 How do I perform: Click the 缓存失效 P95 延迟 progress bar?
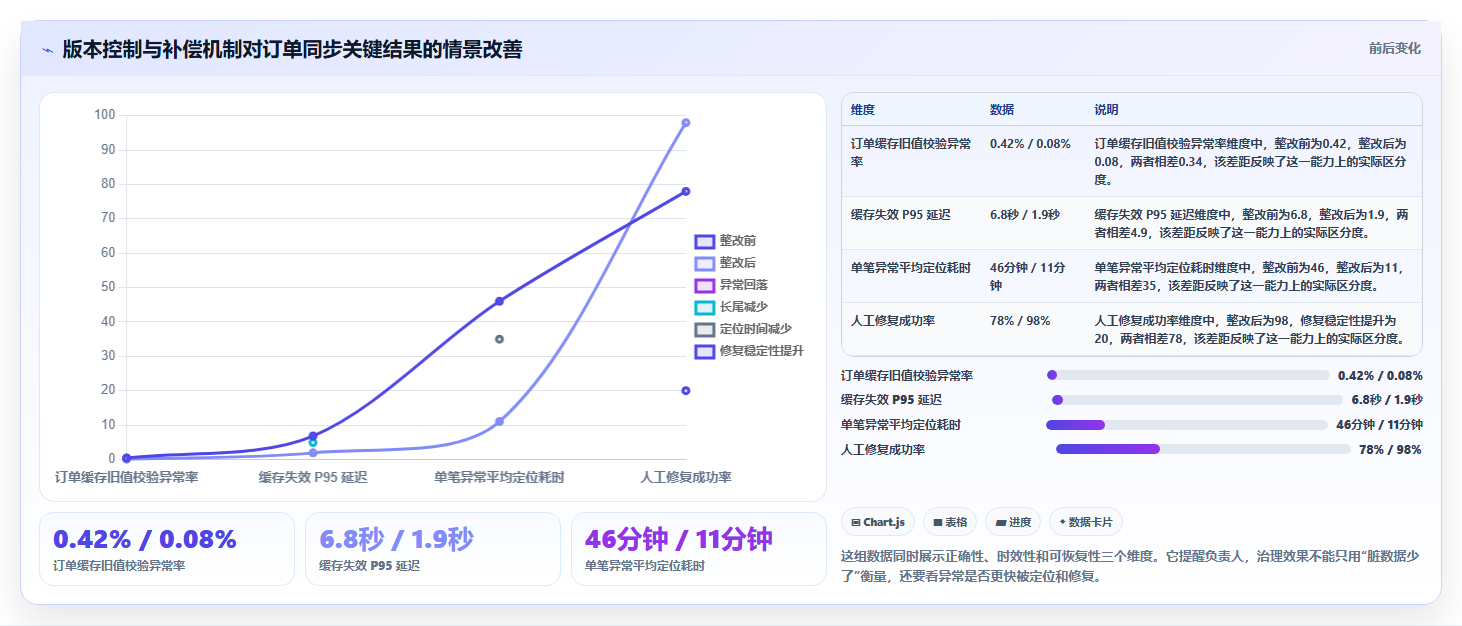[x=1197, y=400]
